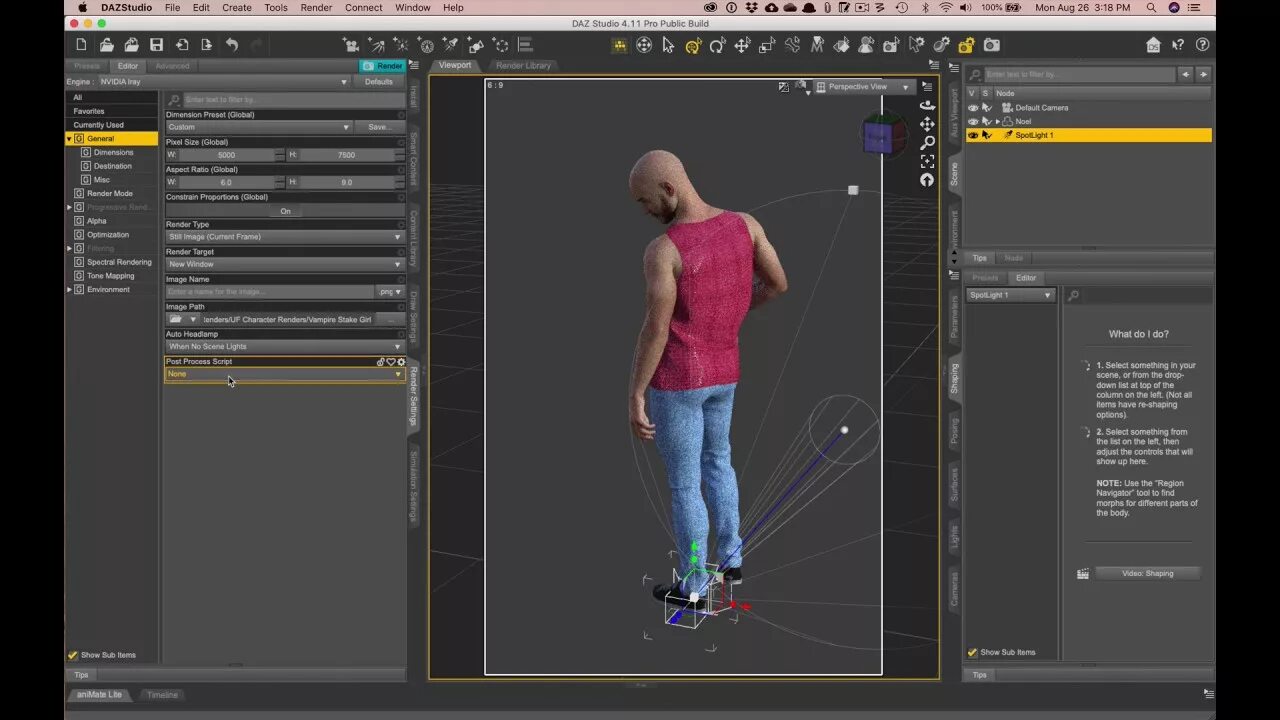The width and height of the screenshot is (1280, 720).
Task: Click the teal Render button
Action: 383,66
